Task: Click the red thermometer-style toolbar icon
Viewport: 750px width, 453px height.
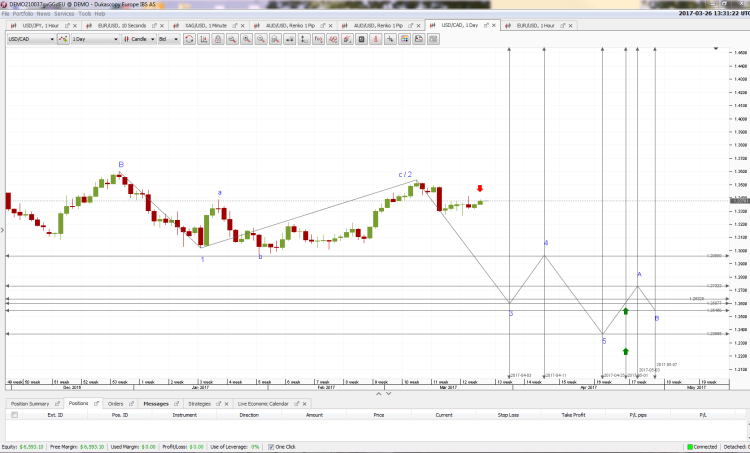Action: [x=376, y=39]
